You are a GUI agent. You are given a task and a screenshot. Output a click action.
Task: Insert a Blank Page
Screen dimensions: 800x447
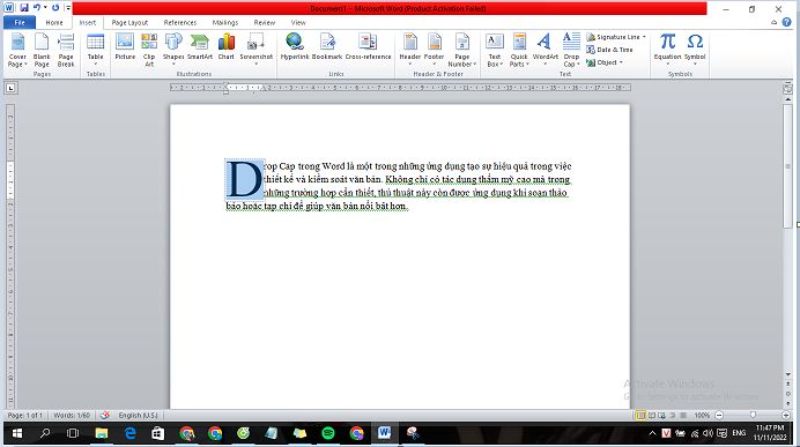41,50
